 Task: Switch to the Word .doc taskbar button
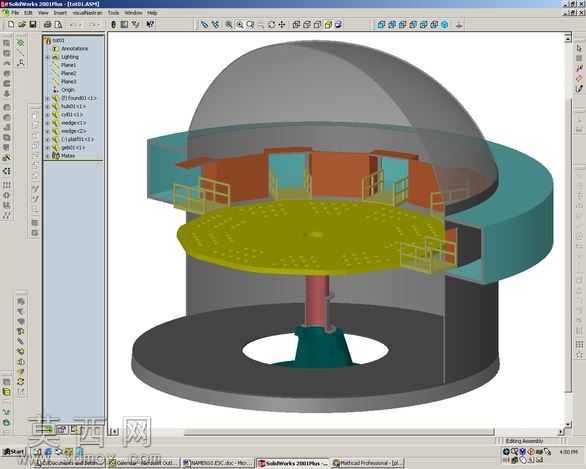pos(218,463)
